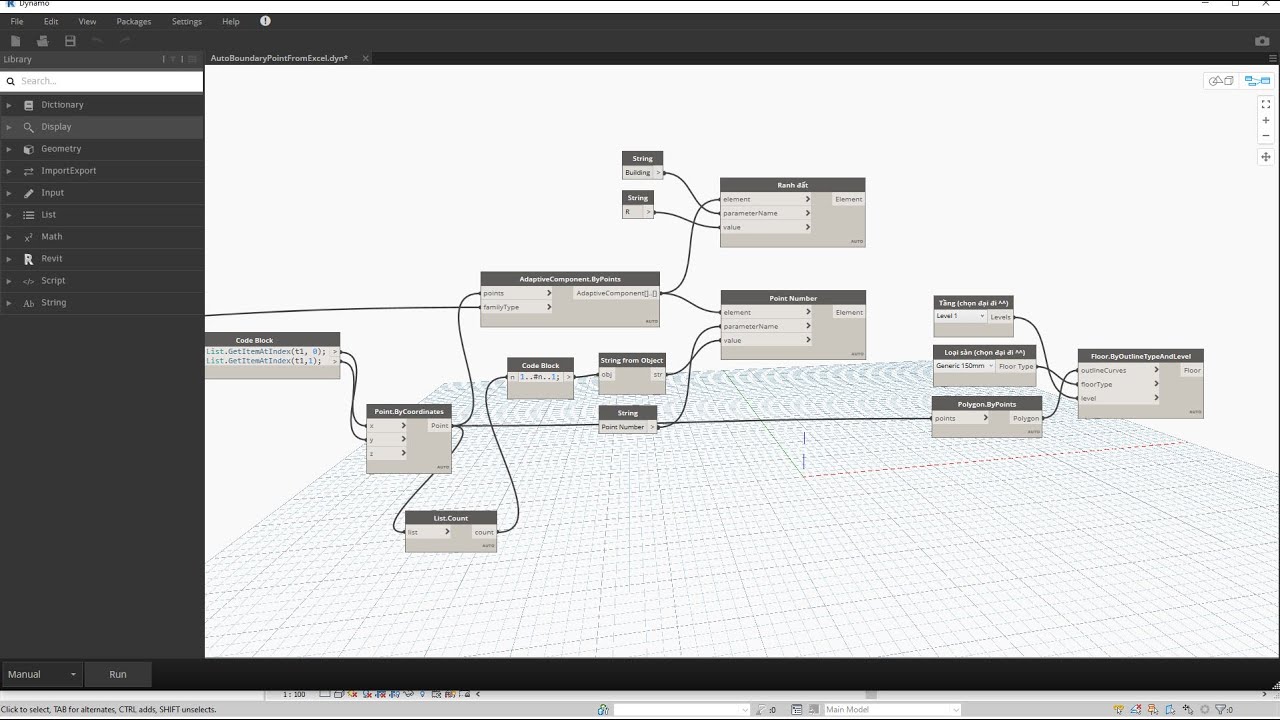Zoom in on the workspace
Screen dimensions: 1280x720
pyautogui.click(x=1265, y=120)
